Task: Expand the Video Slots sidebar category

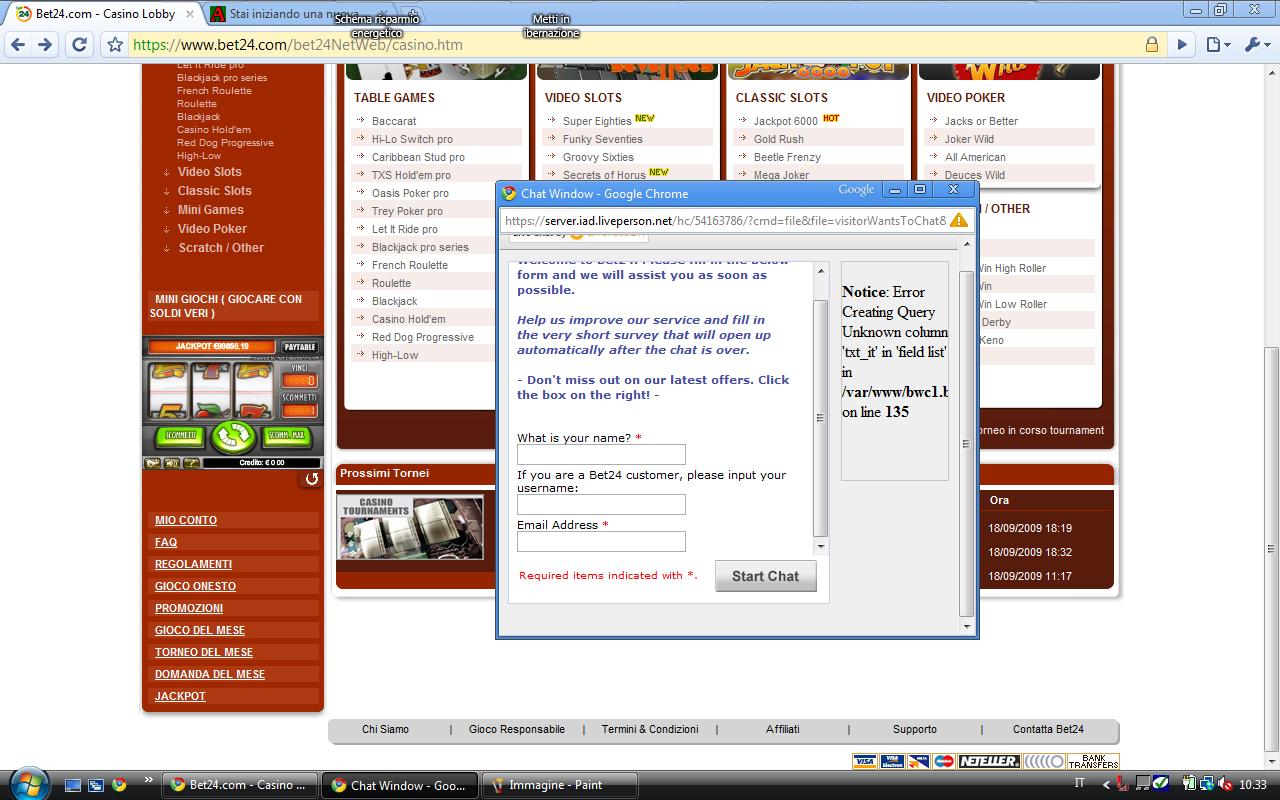Action: (209, 172)
